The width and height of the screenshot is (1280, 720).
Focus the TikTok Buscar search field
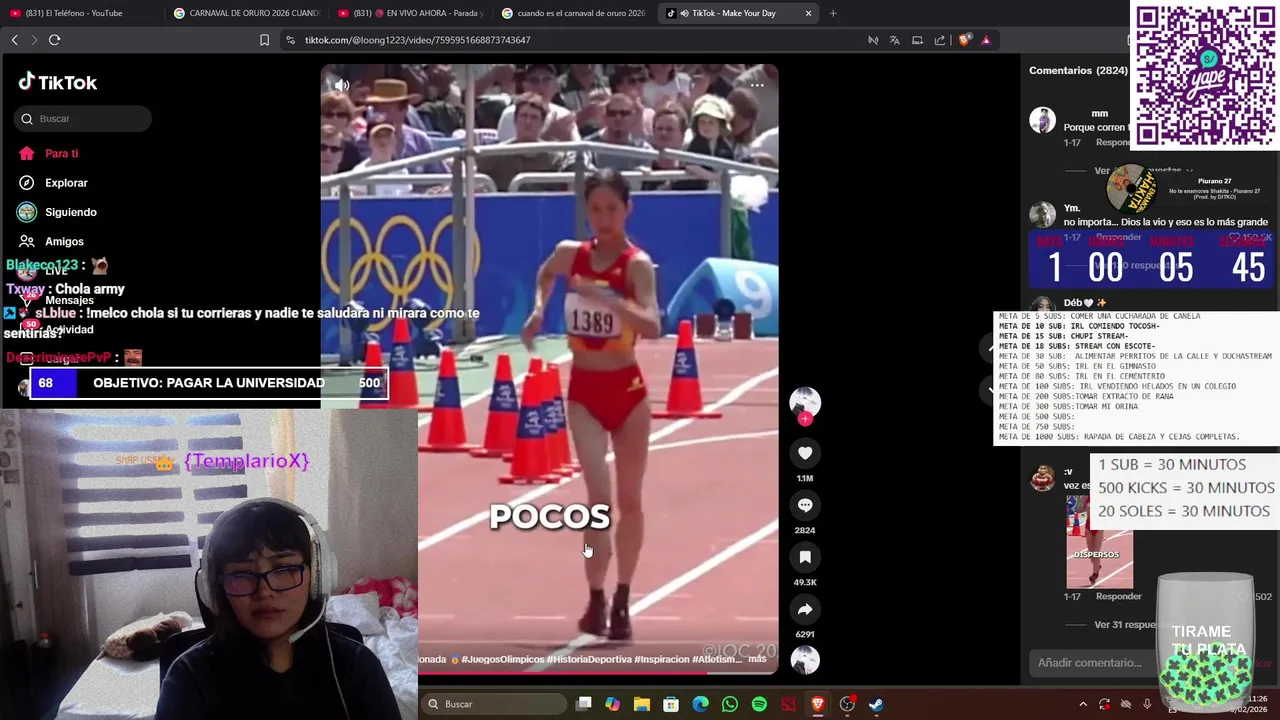tap(83, 119)
